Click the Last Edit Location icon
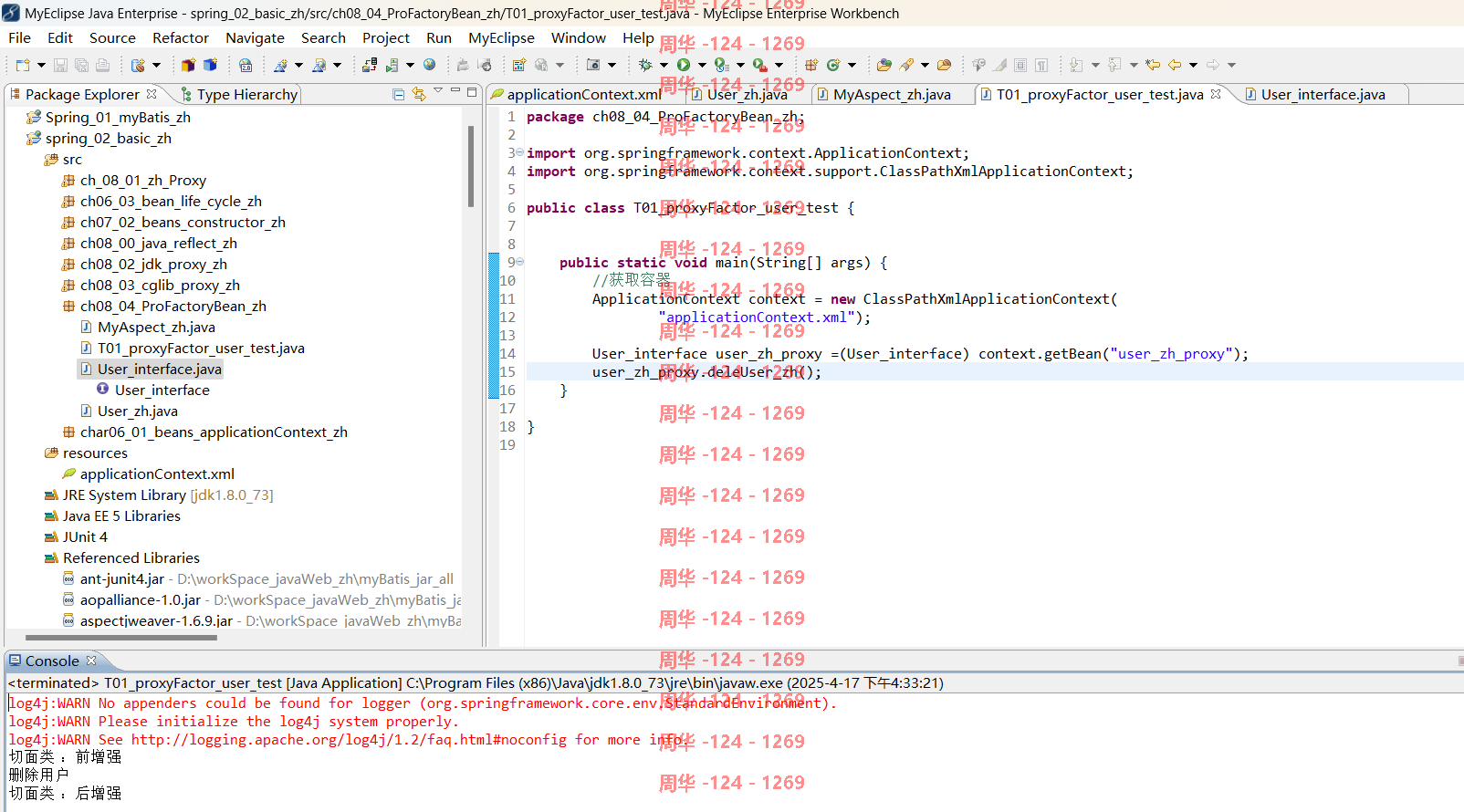The height and width of the screenshot is (812, 1464). 1153,65
